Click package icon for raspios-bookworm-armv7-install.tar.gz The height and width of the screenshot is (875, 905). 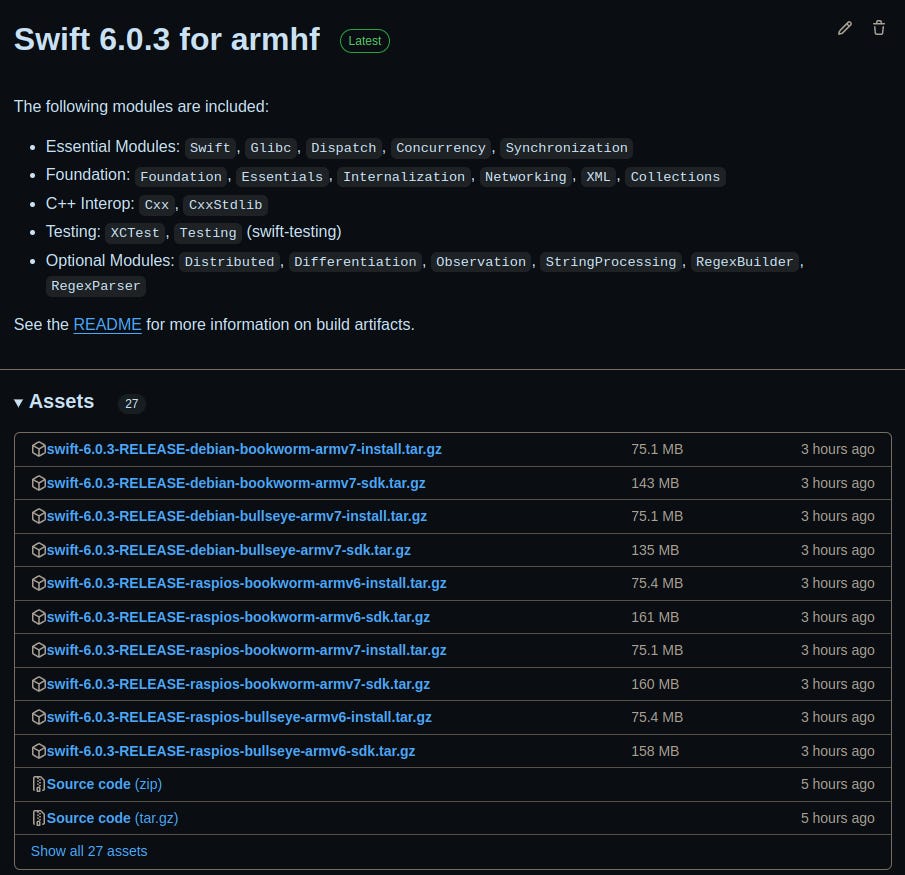click(x=39, y=650)
